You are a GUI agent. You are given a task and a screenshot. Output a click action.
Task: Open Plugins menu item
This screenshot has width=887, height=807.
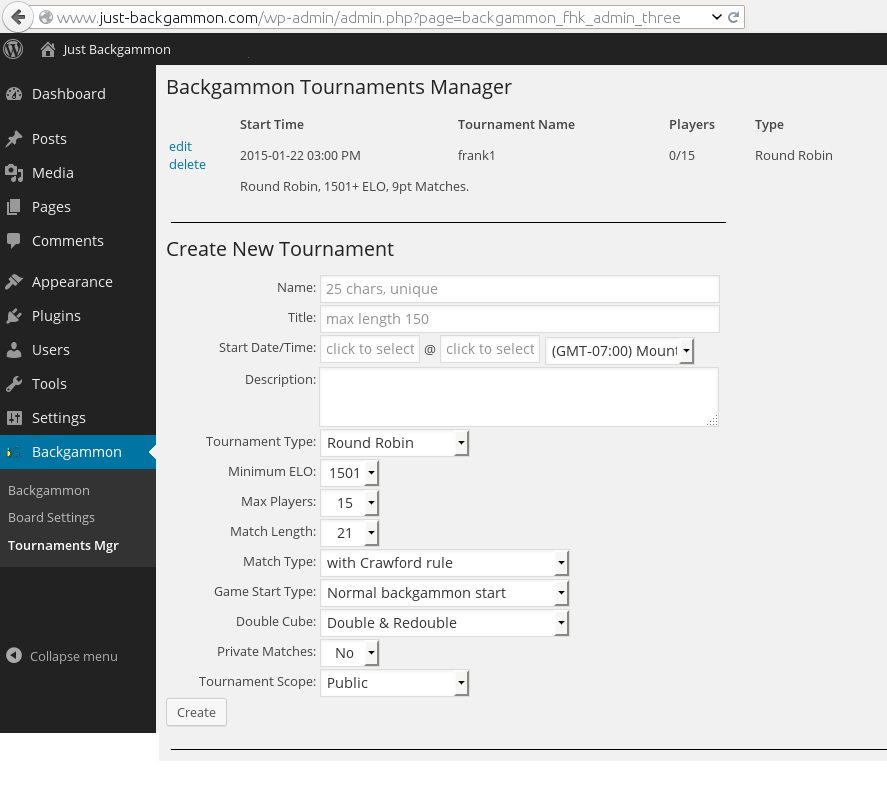point(56,316)
